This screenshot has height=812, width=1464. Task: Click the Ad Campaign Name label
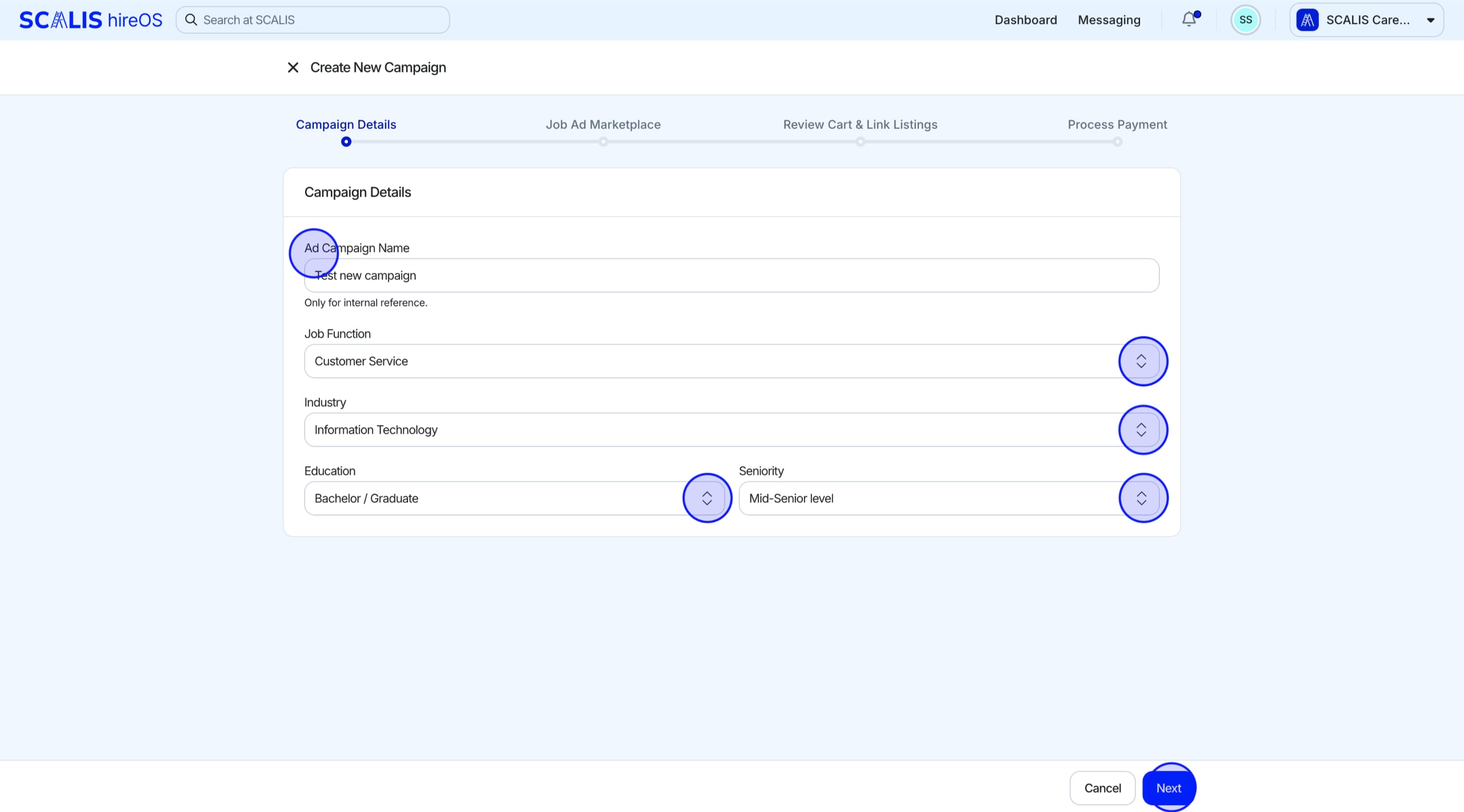357,248
